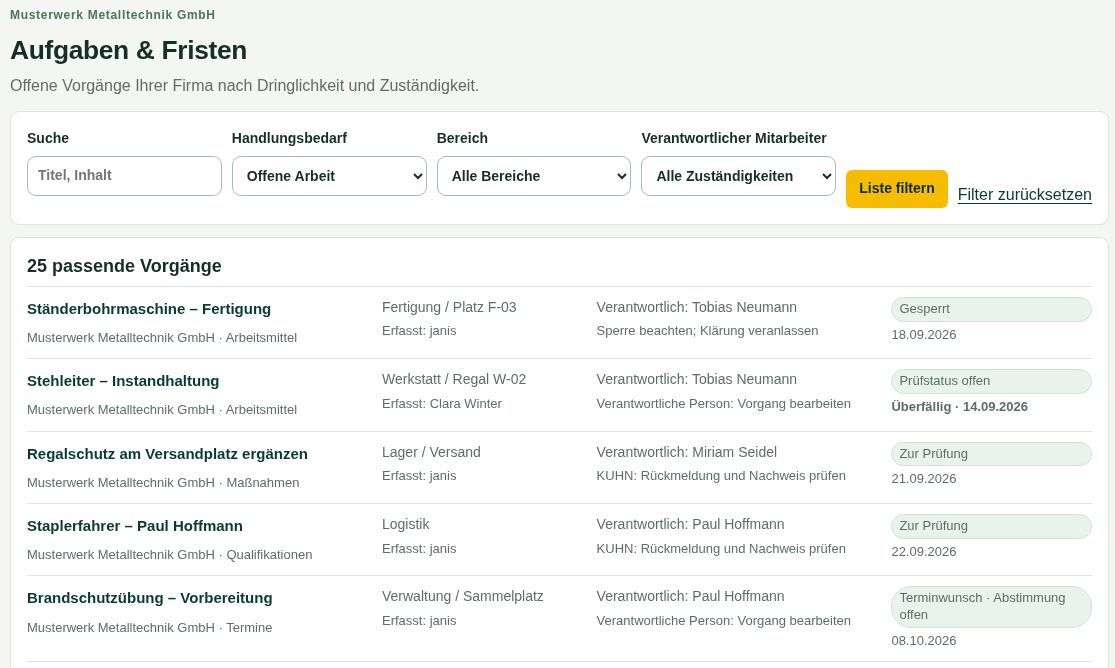Click the Musterwerk Metalltechnik GmbH header text
The image size is (1115, 668).
click(112, 15)
